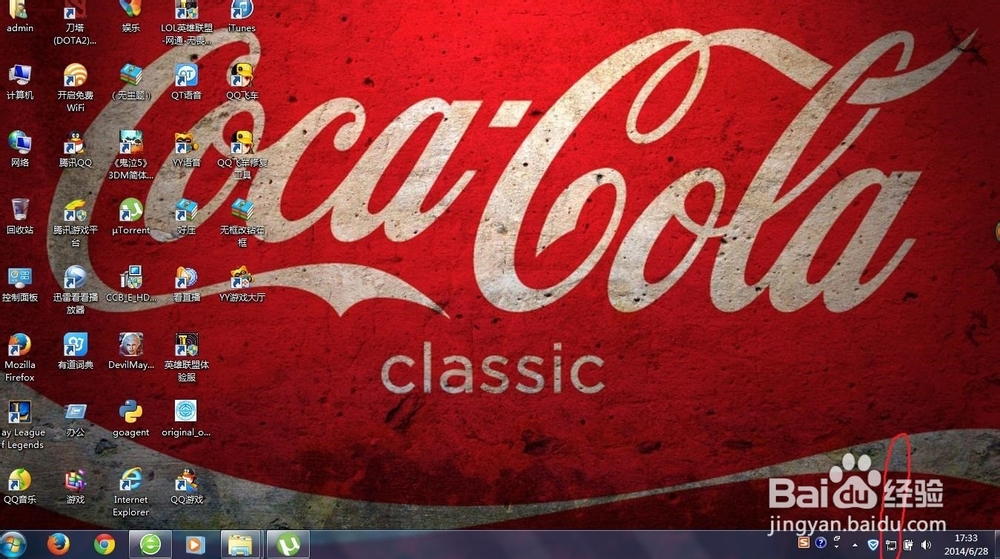Select the 网络 desktop icon
The width and height of the screenshot is (1000, 559).
tap(20, 149)
